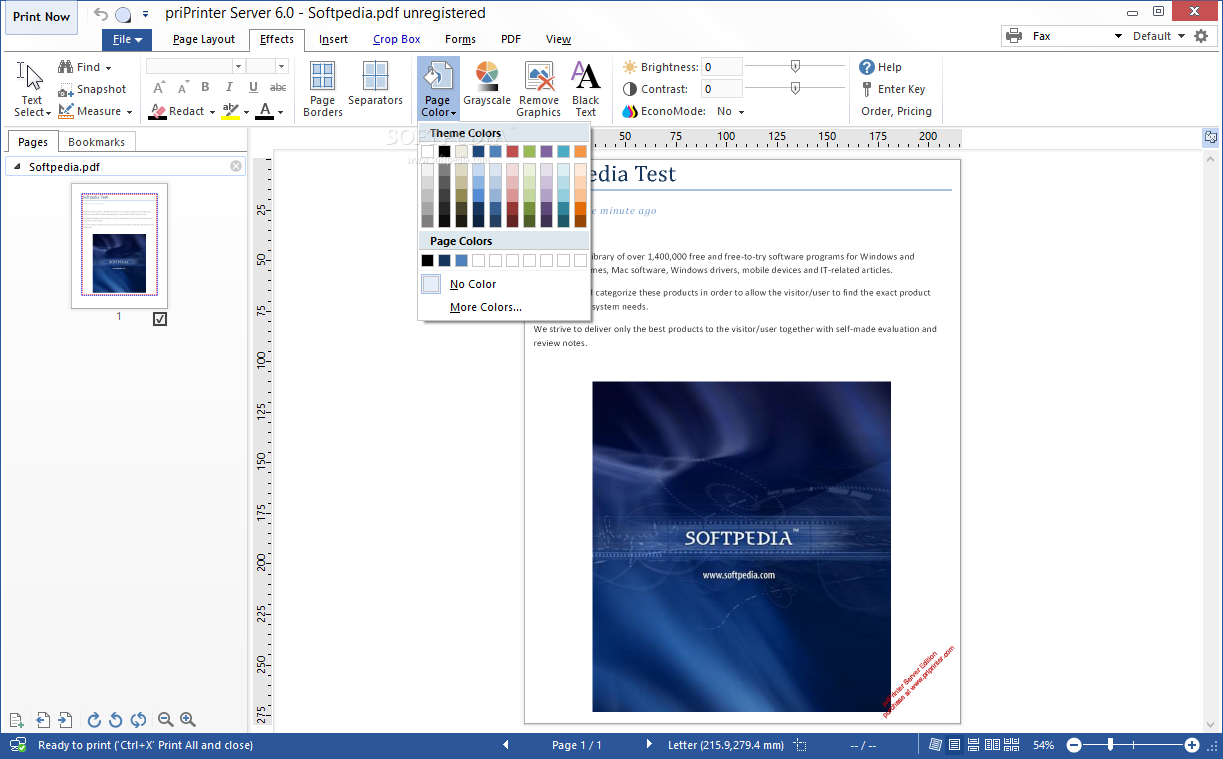
Task: Click the Print Now button
Action: 42,17
